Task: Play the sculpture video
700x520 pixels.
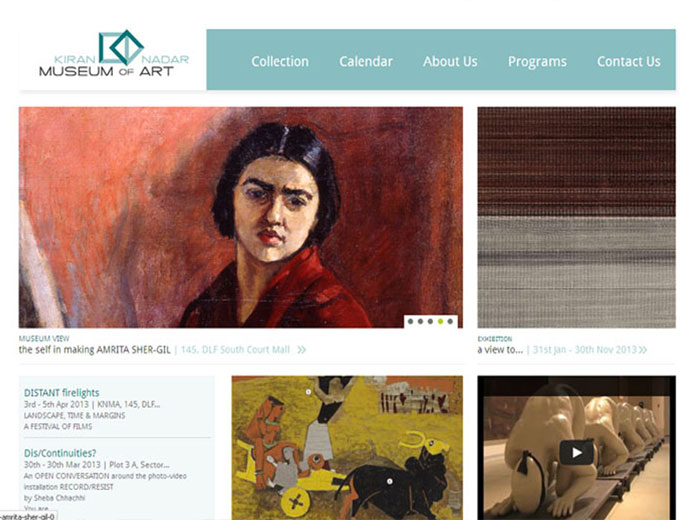Action: coord(576,452)
